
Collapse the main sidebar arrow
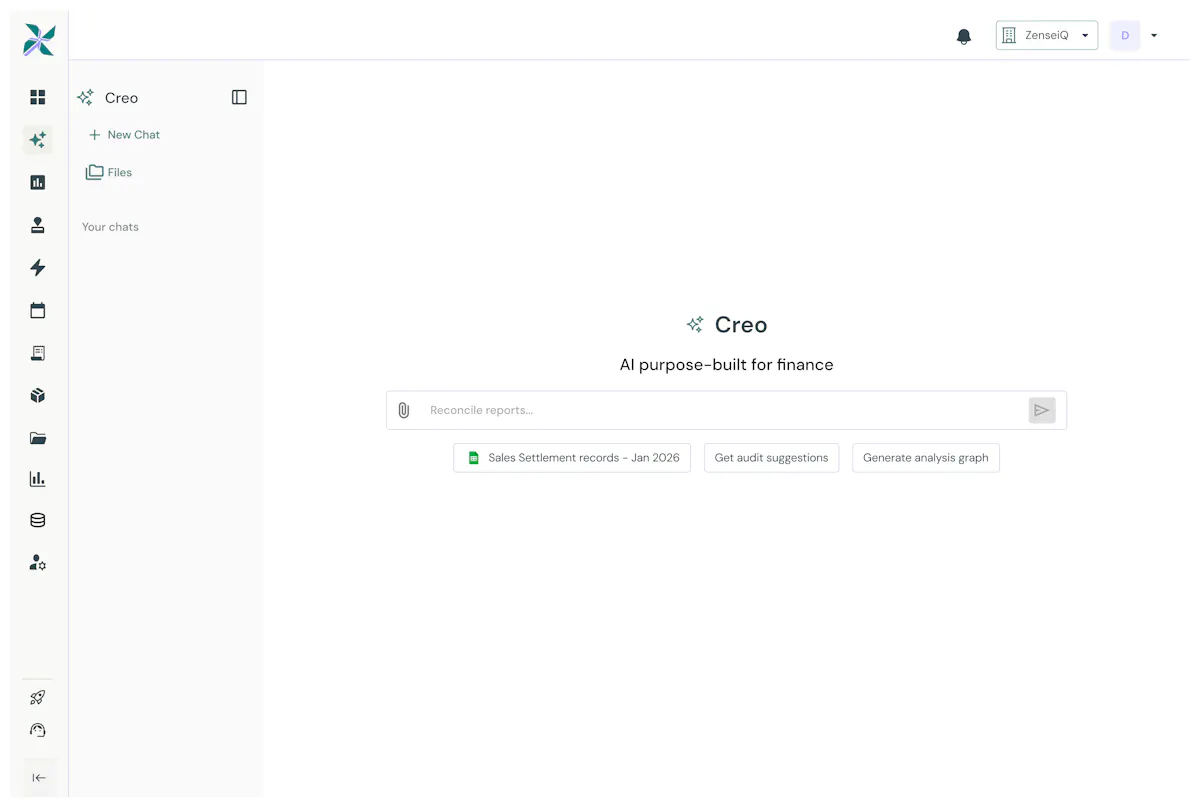click(x=39, y=778)
